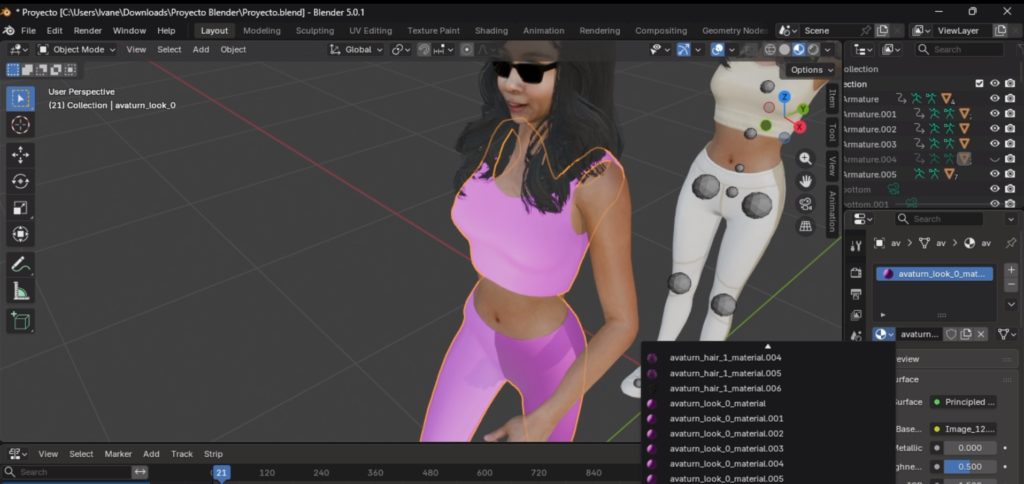The image size is (1024, 484).
Task: Activate the Measure tool
Action: [20, 291]
